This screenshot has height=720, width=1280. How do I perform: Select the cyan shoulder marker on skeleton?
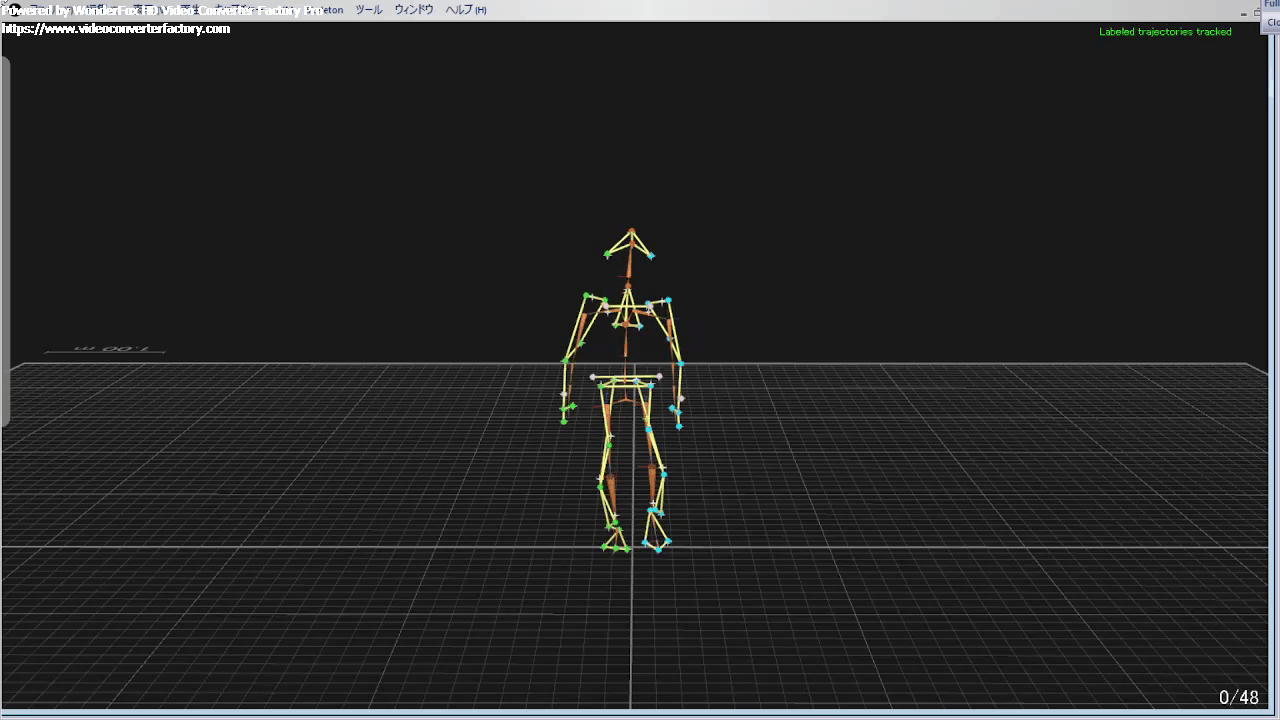[x=668, y=300]
